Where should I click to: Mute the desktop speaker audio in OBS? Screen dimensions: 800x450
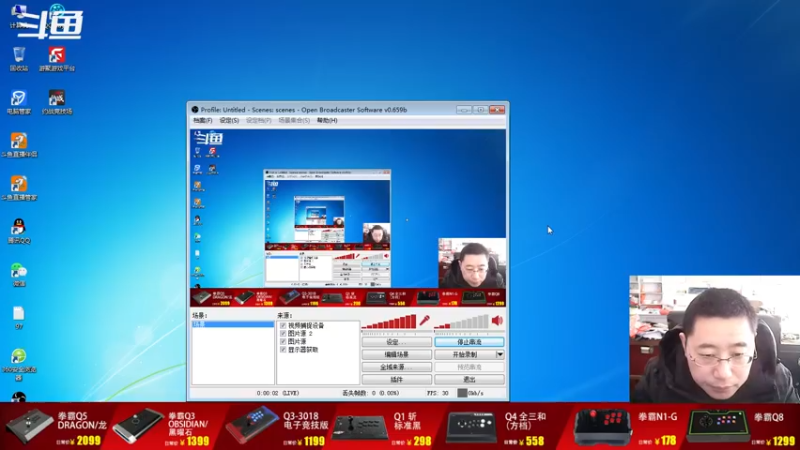coord(497,320)
